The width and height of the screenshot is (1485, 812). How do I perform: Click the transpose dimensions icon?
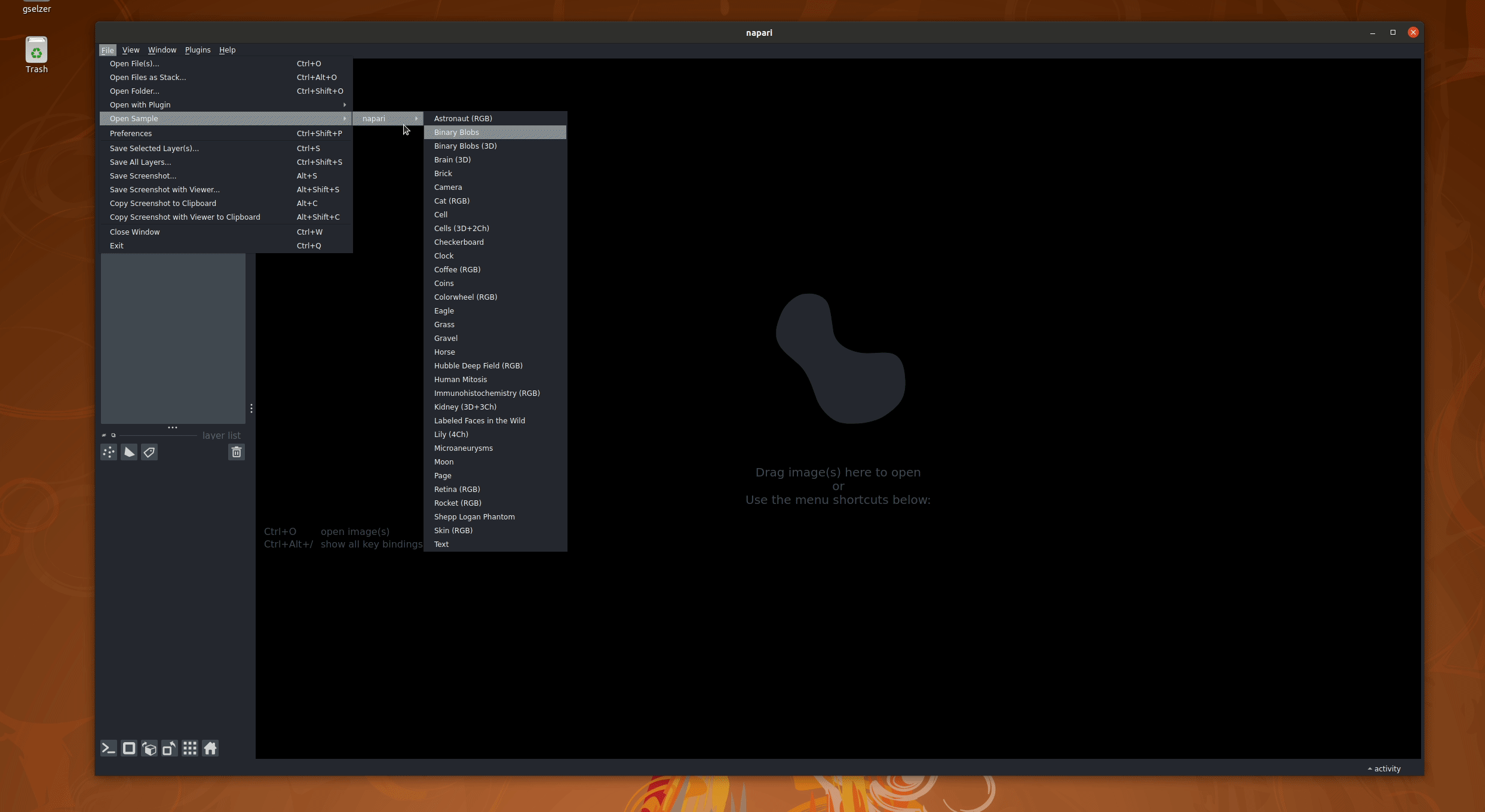coord(170,748)
